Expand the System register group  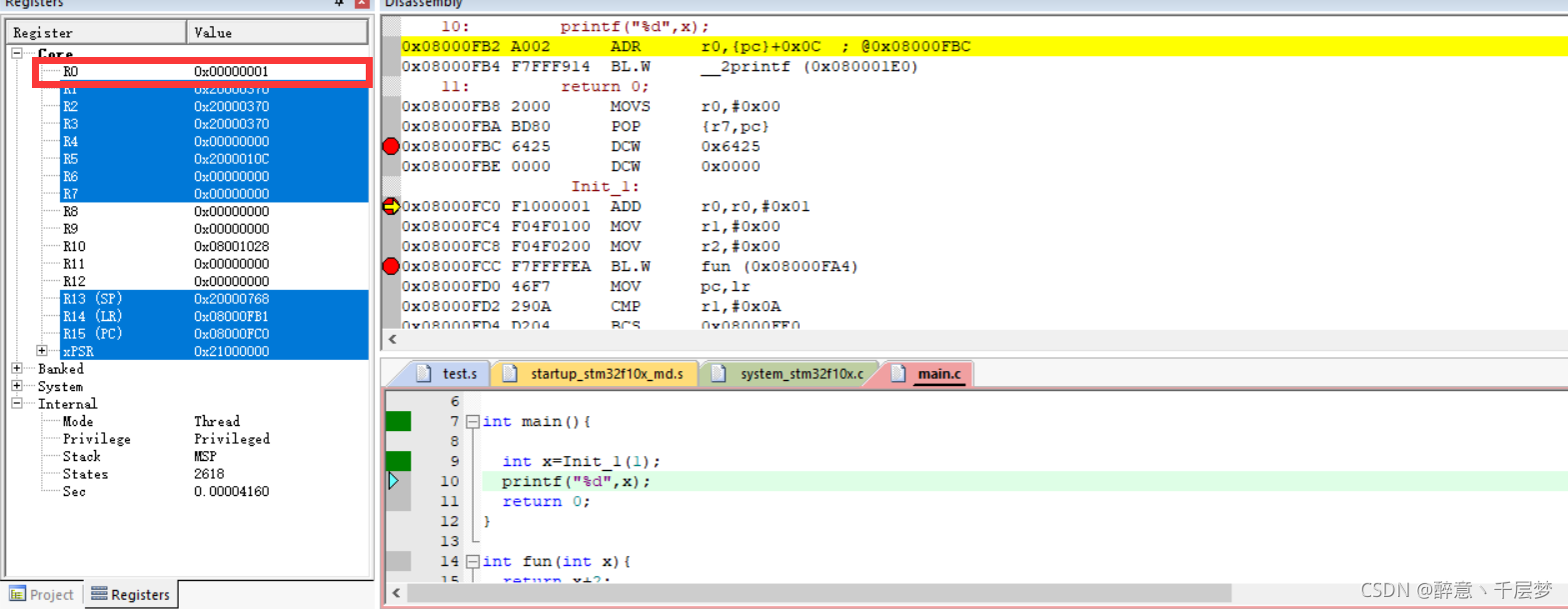(x=17, y=386)
